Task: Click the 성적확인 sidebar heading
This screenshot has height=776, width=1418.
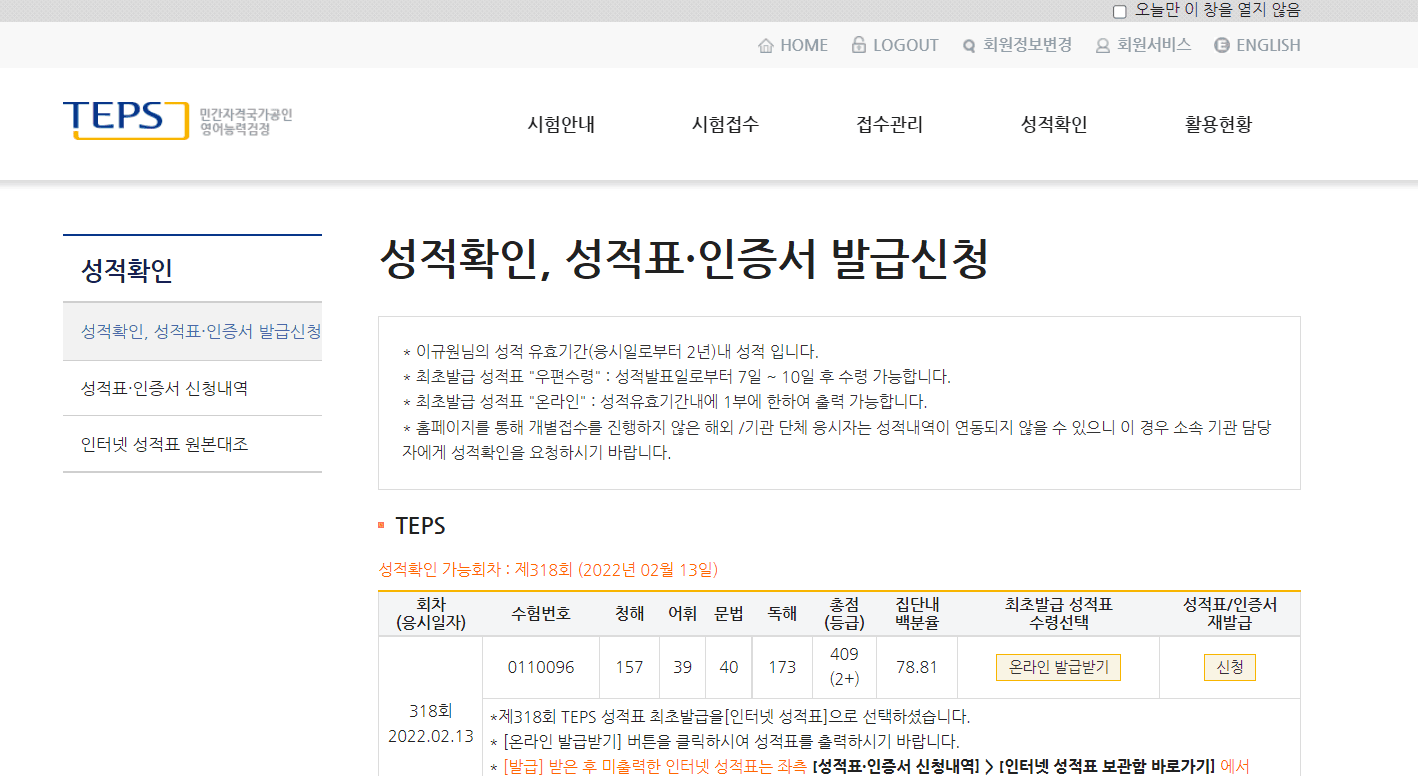Action: 127,270
